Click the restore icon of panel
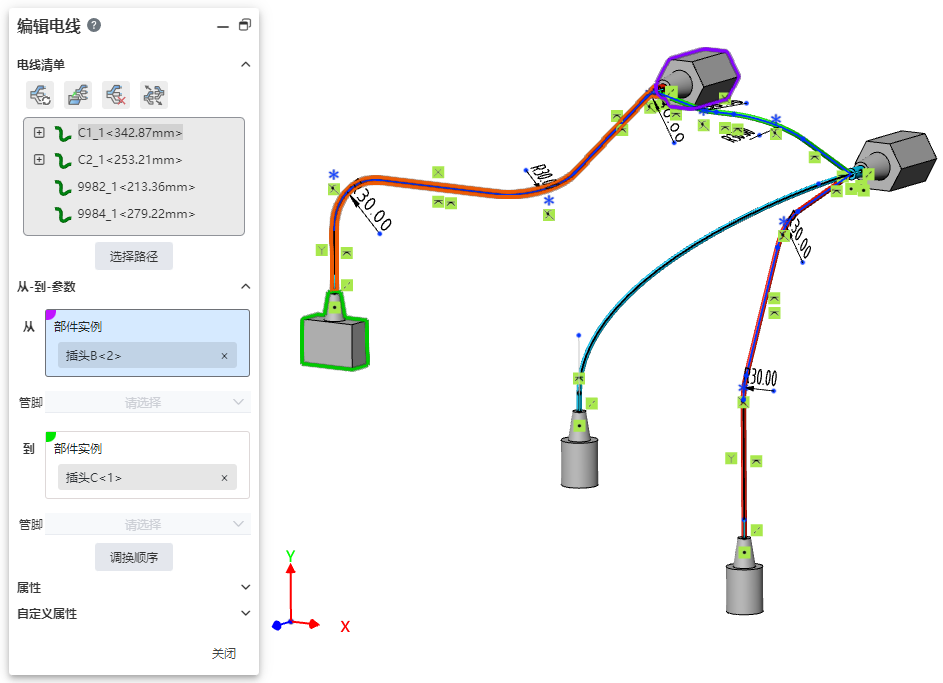This screenshot has height=683, width=943. pyautogui.click(x=244, y=26)
